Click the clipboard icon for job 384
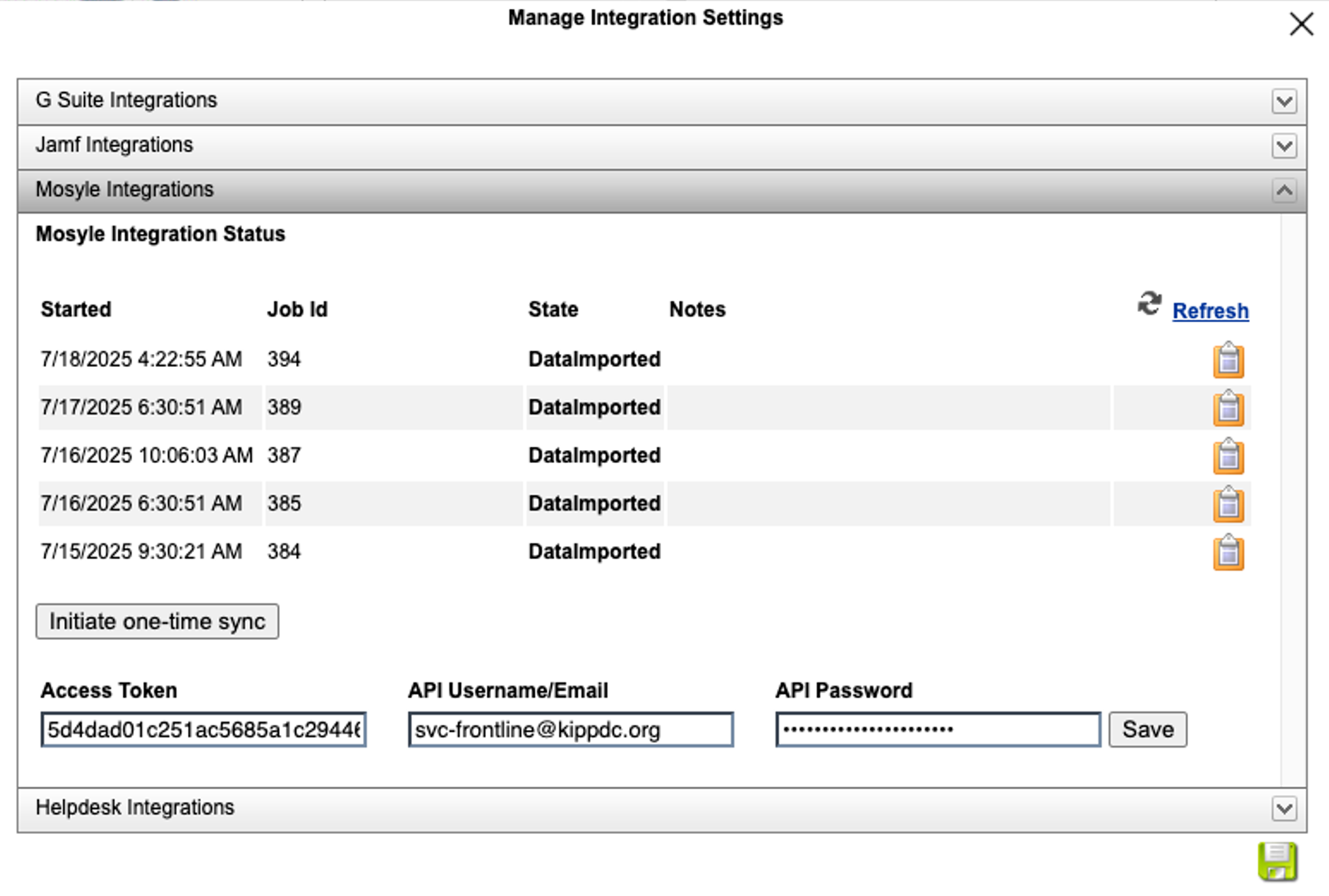The height and width of the screenshot is (896, 1329). click(1228, 552)
